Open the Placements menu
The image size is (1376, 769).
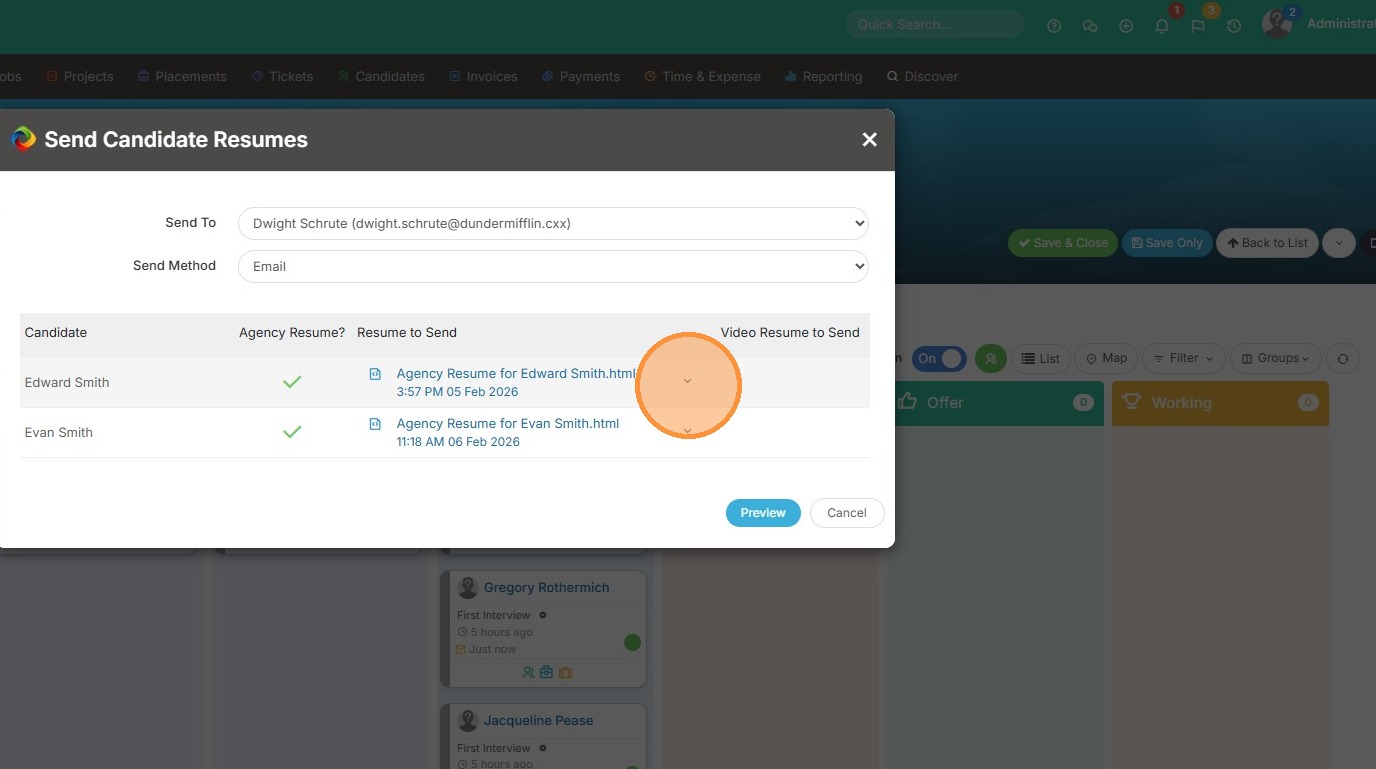182,76
